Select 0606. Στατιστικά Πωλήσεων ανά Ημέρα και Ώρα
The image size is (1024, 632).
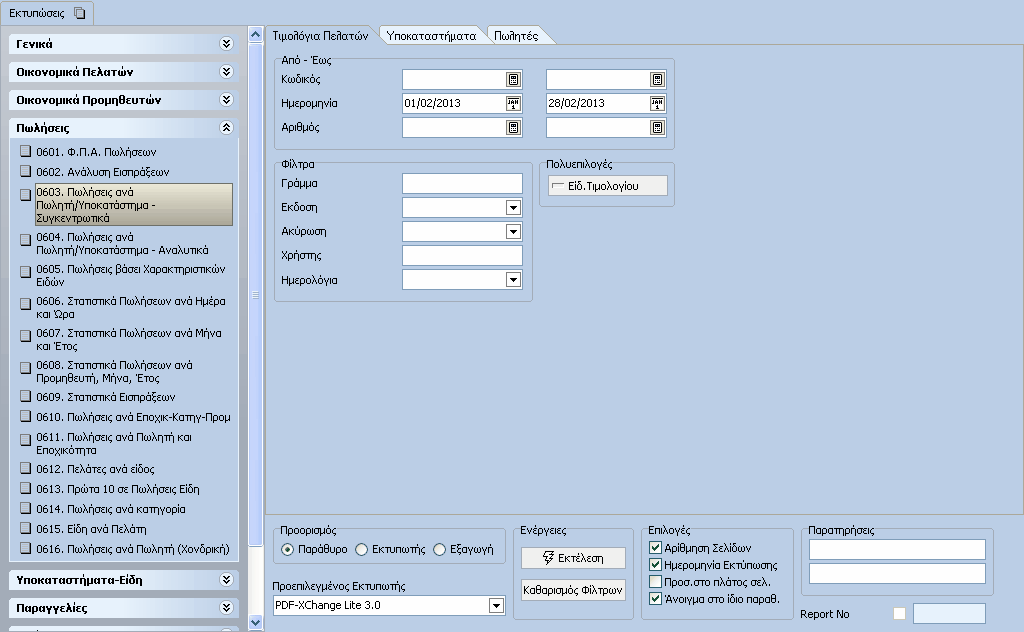pos(131,308)
